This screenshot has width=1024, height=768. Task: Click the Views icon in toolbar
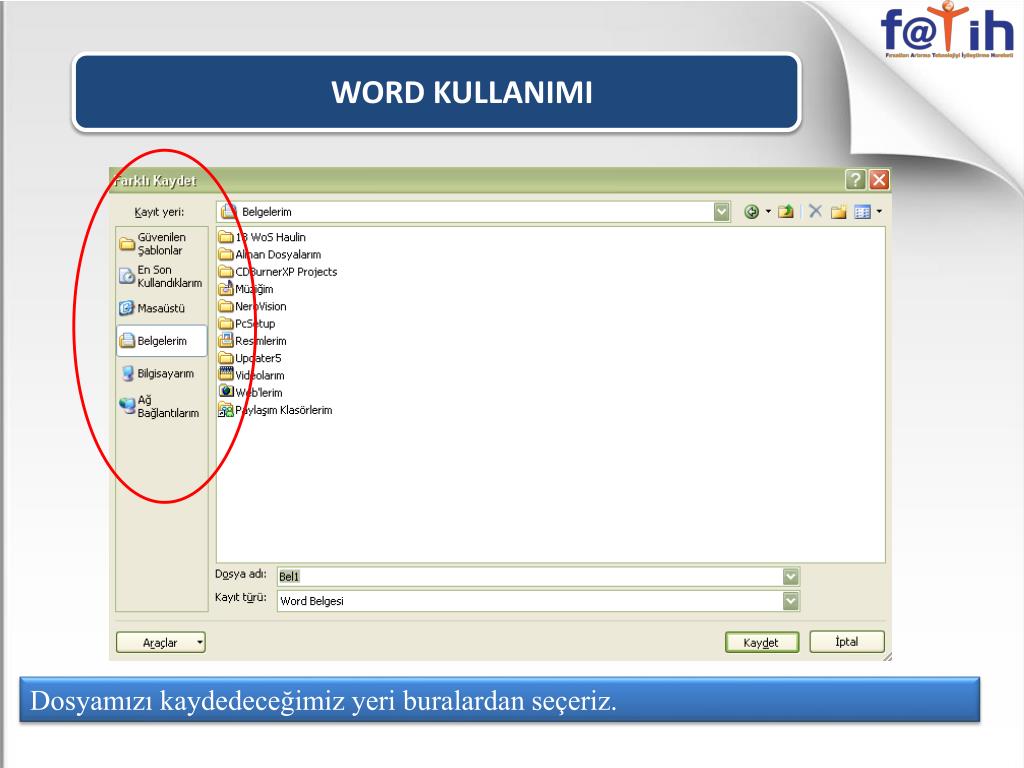tap(862, 212)
